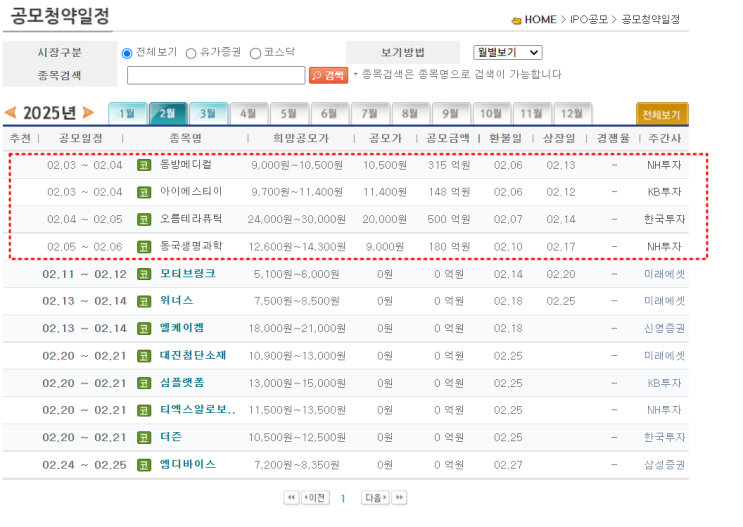Switch to the 6월 tab
The image size is (743, 527).
click(330, 114)
